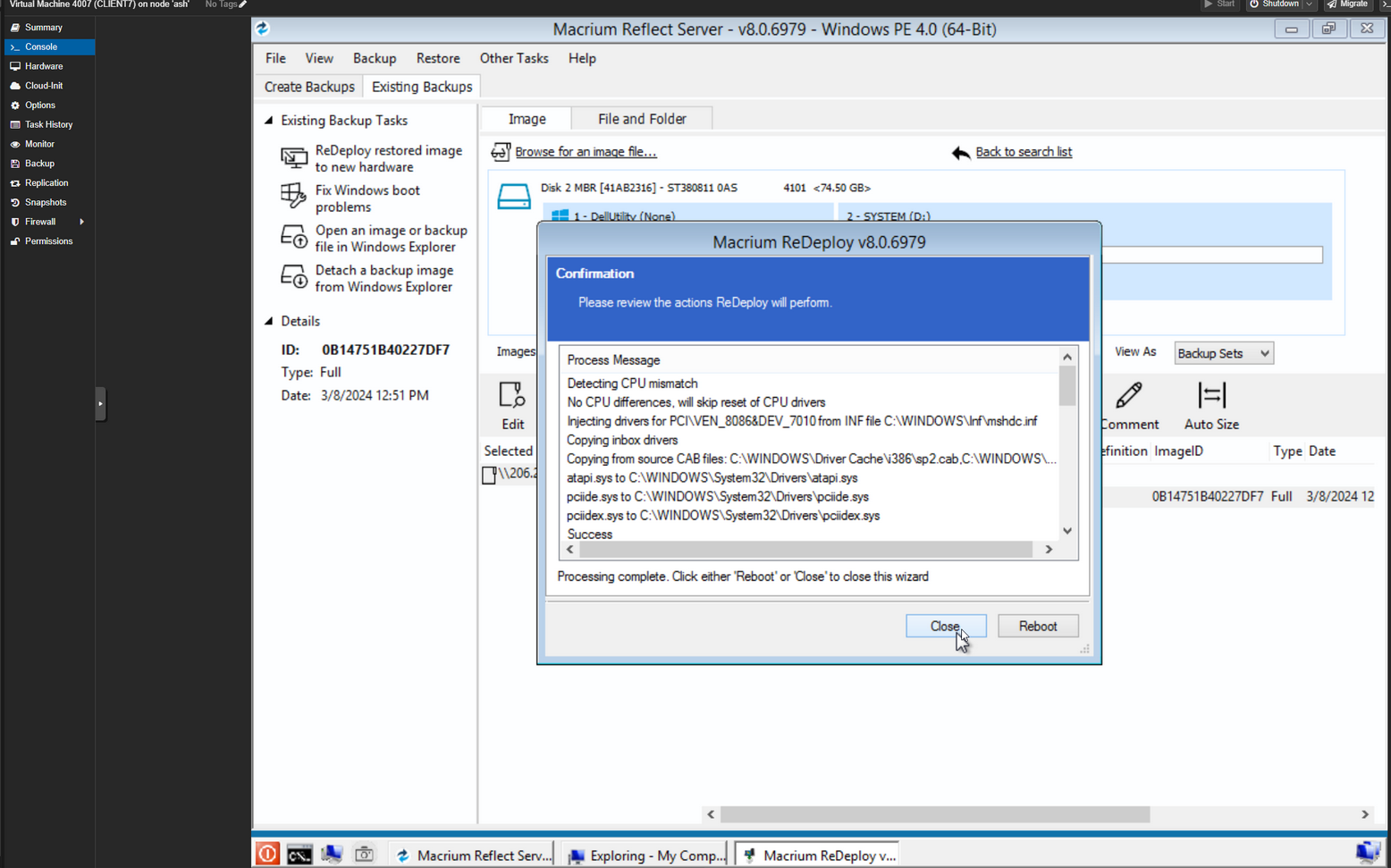Open the command prompt taskbar icon

(299, 855)
